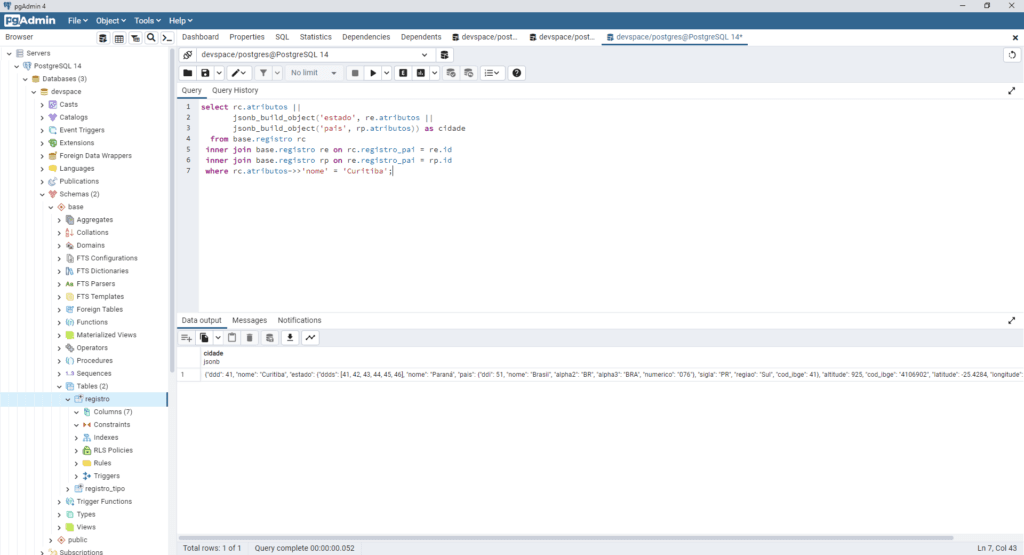Switch to the SQL tab
Image resolution: width=1024 pixels, height=555 pixels.
(282, 37)
